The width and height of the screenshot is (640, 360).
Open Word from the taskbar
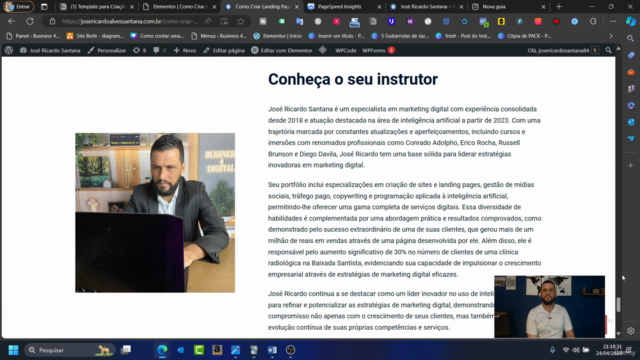click(x=272, y=350)
